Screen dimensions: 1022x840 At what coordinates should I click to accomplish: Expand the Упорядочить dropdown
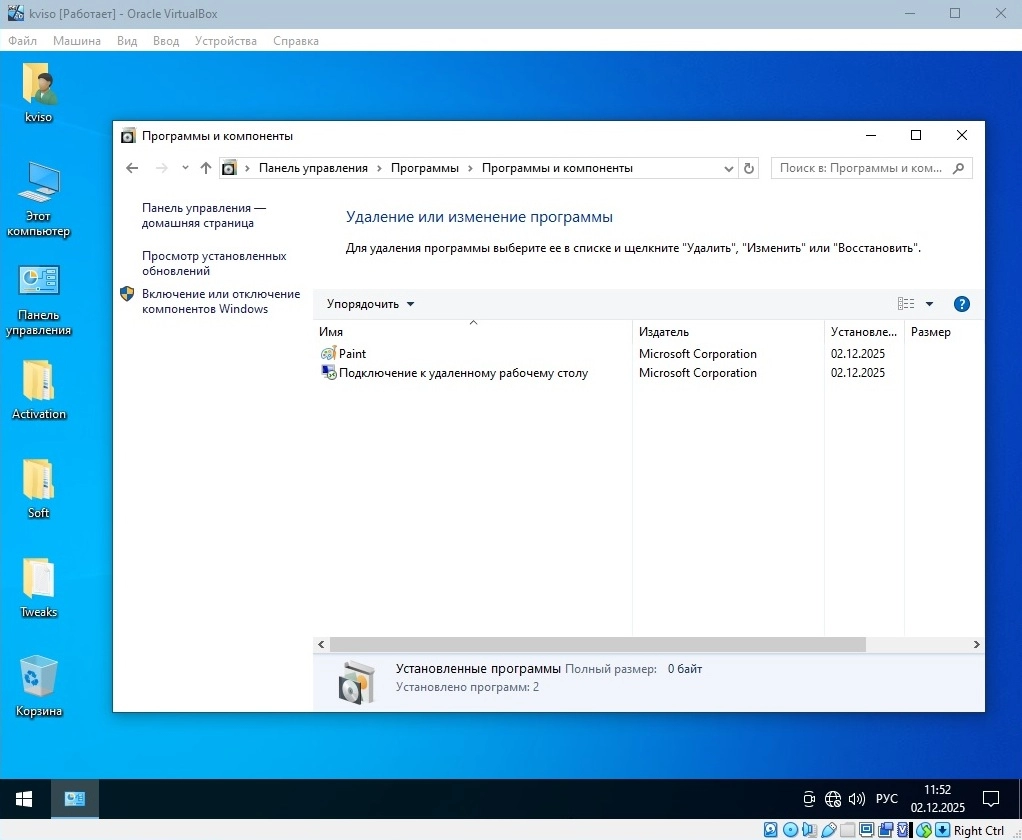point(370,304)
